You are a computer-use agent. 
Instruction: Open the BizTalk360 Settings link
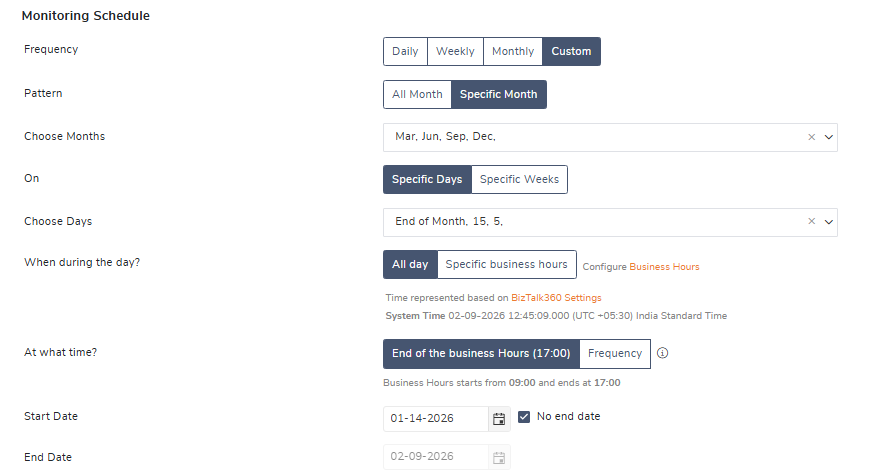[556, 298]
